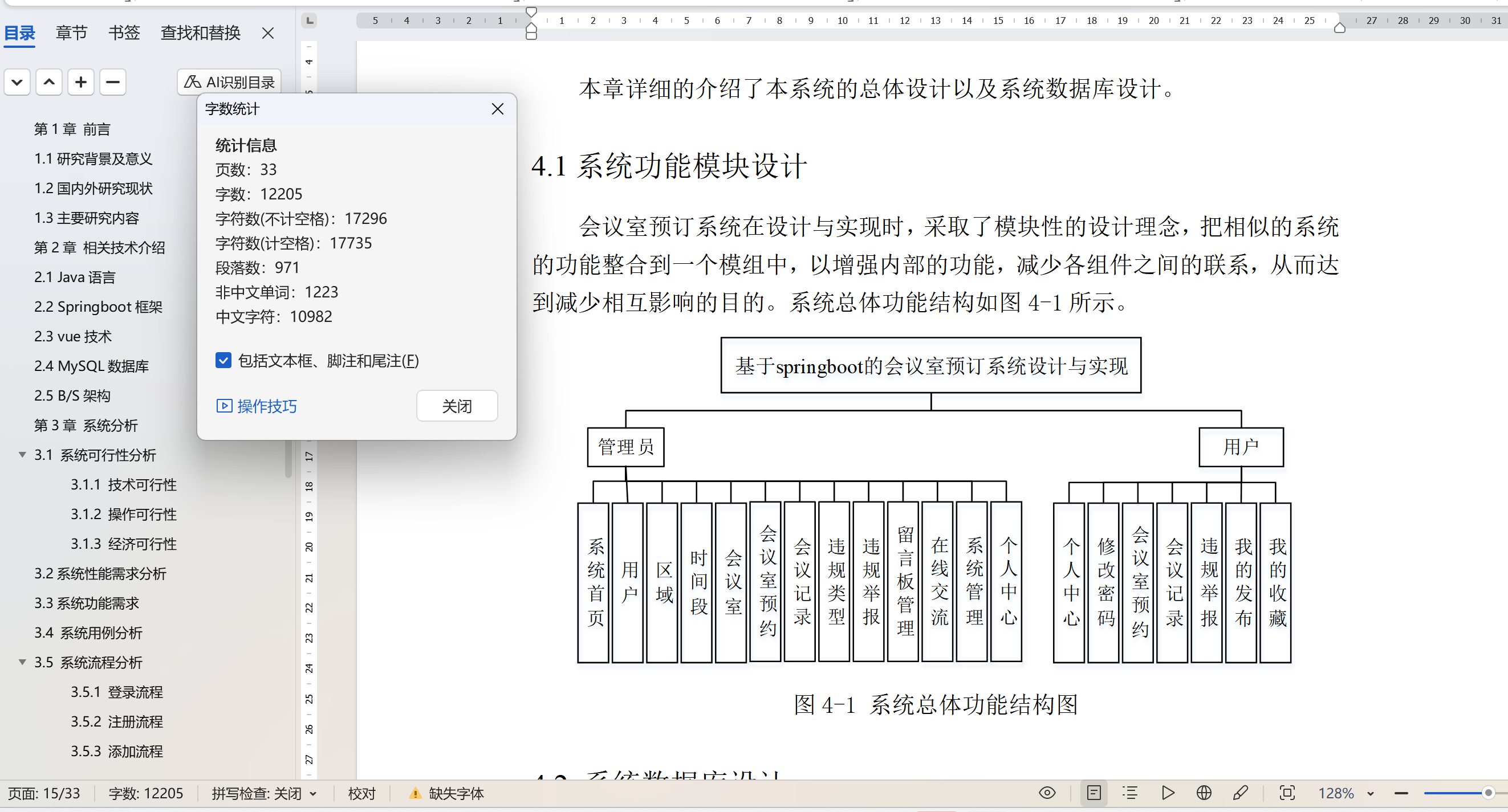Open the 查找和替换 tab

200,32
